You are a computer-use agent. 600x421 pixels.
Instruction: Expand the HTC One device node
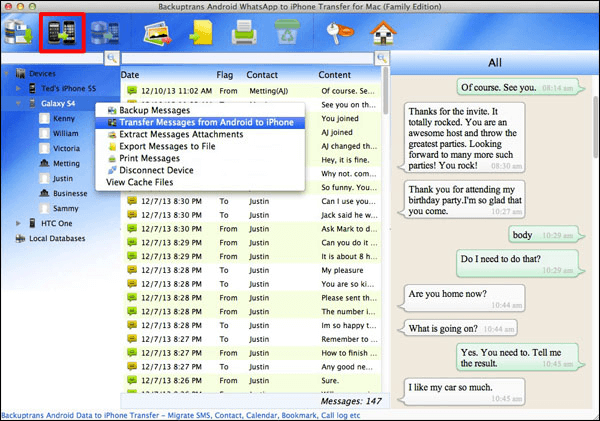[18, 223]
